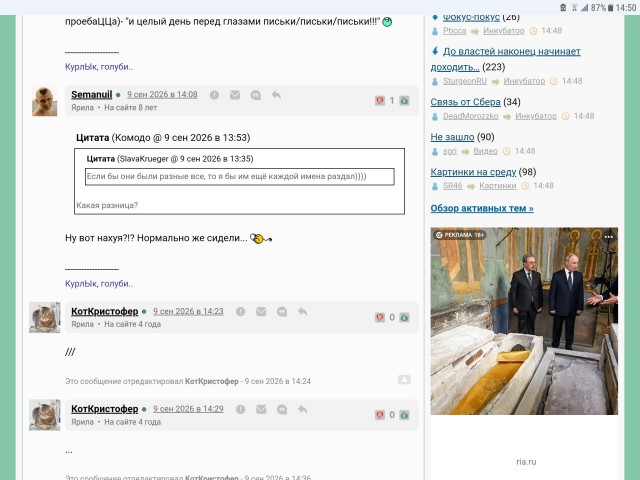The image size is (640, 480).
Task: Open user Pticca profile link
Action: pos(454,31)
